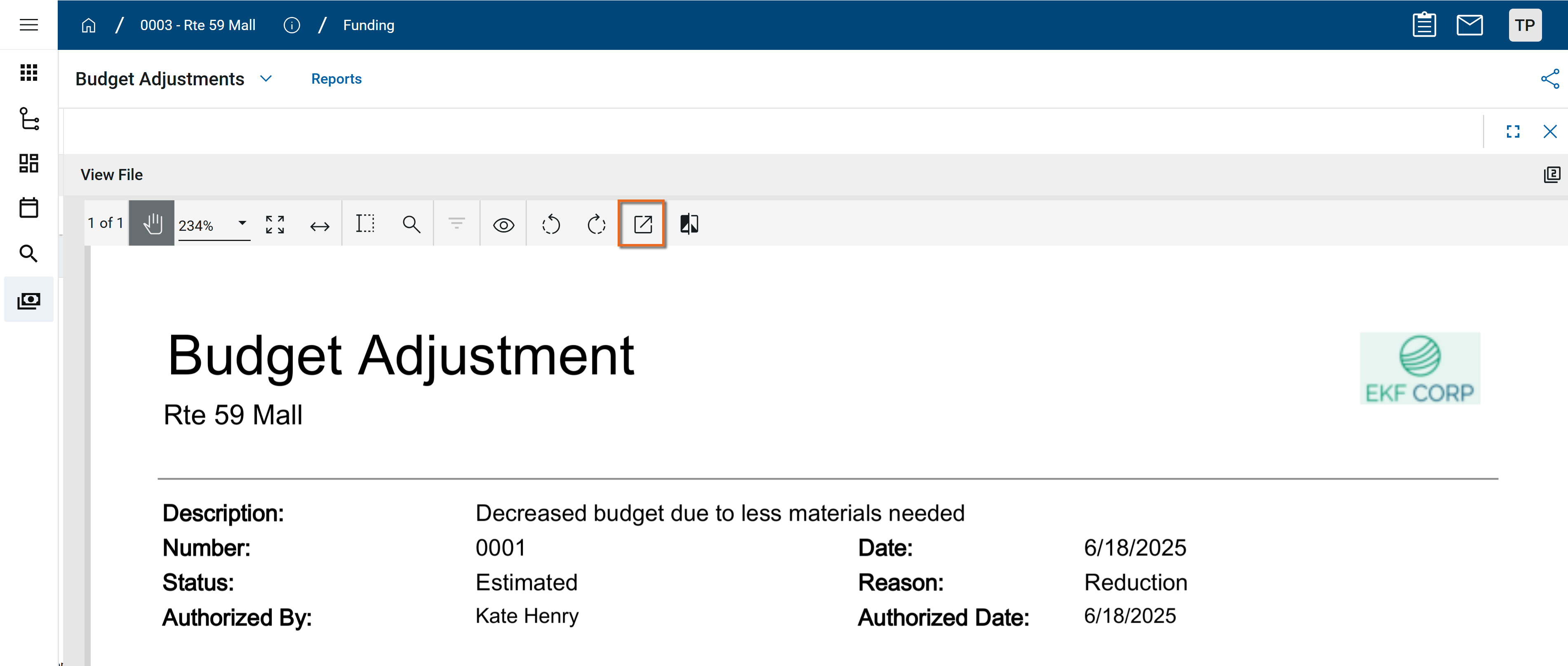The height and width of the screenshot is (666, 1568).
Task: Open file in new window icon
Action: point(642,225)
